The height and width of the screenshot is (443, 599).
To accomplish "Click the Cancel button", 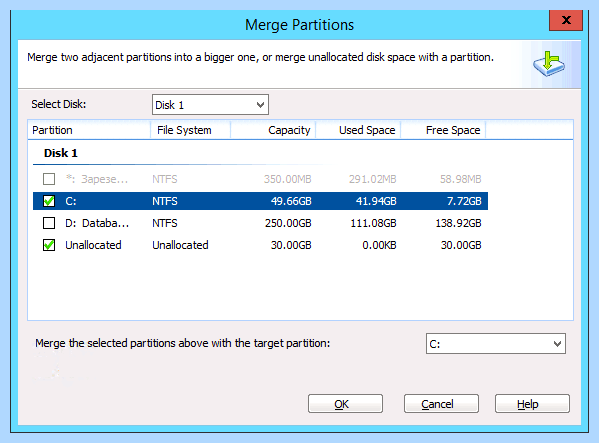I will [x=441, y=404].
